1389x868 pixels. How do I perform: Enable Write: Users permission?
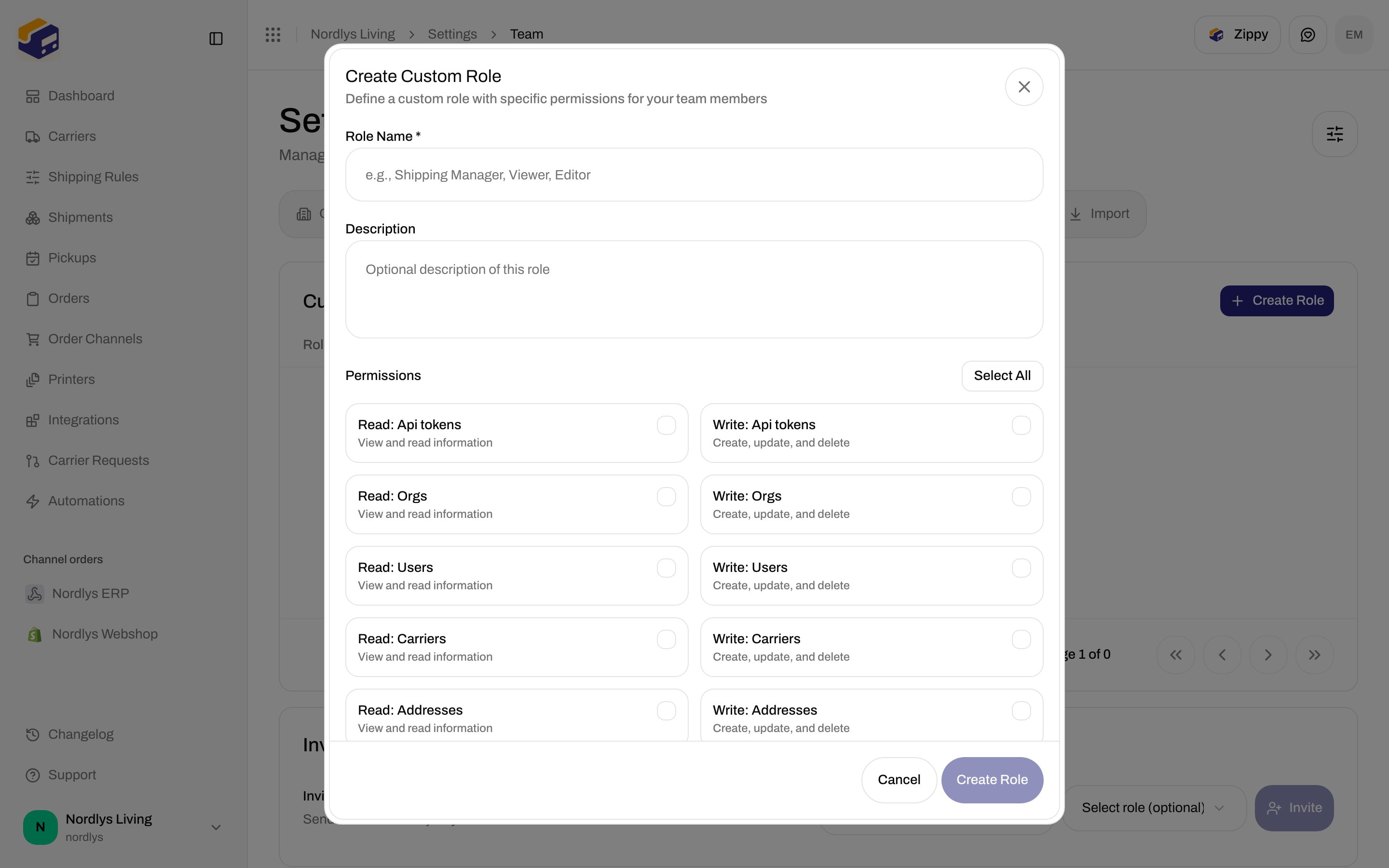point(1021,569)
